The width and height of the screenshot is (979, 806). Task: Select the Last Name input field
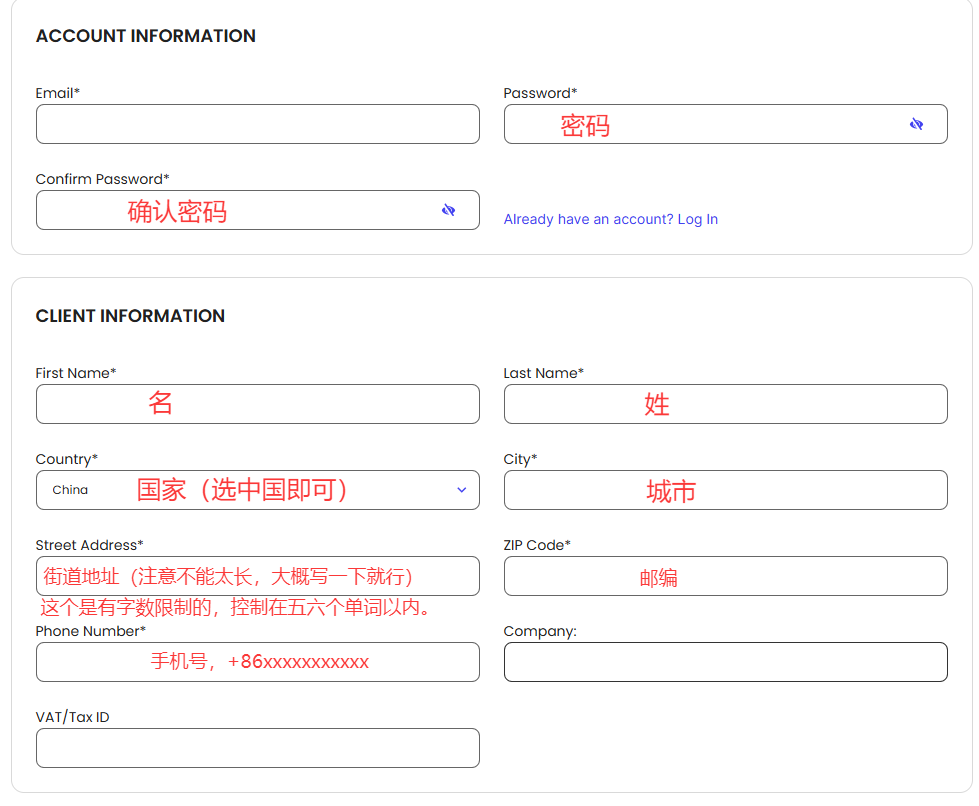click(x=726, y=404)
